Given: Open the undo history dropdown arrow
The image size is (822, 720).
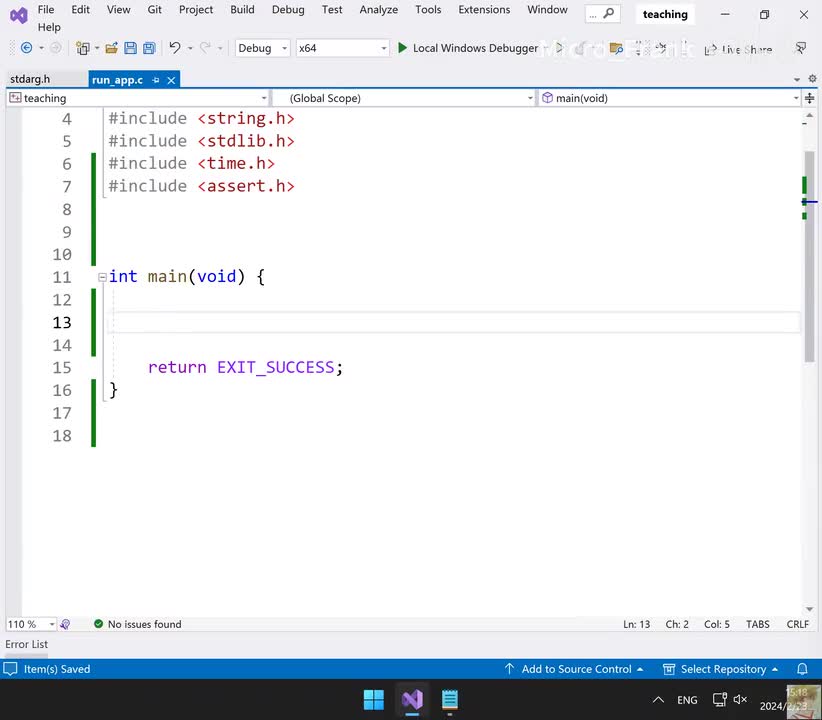Looking at the screenshot, I should click(x=190, y=49).
